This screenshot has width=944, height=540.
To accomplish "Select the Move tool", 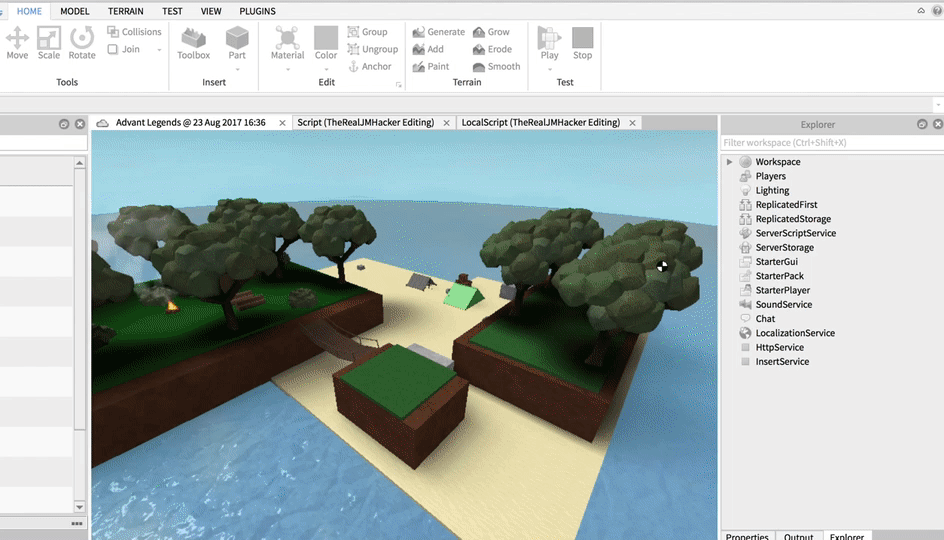I will click(x=17, y=43).
